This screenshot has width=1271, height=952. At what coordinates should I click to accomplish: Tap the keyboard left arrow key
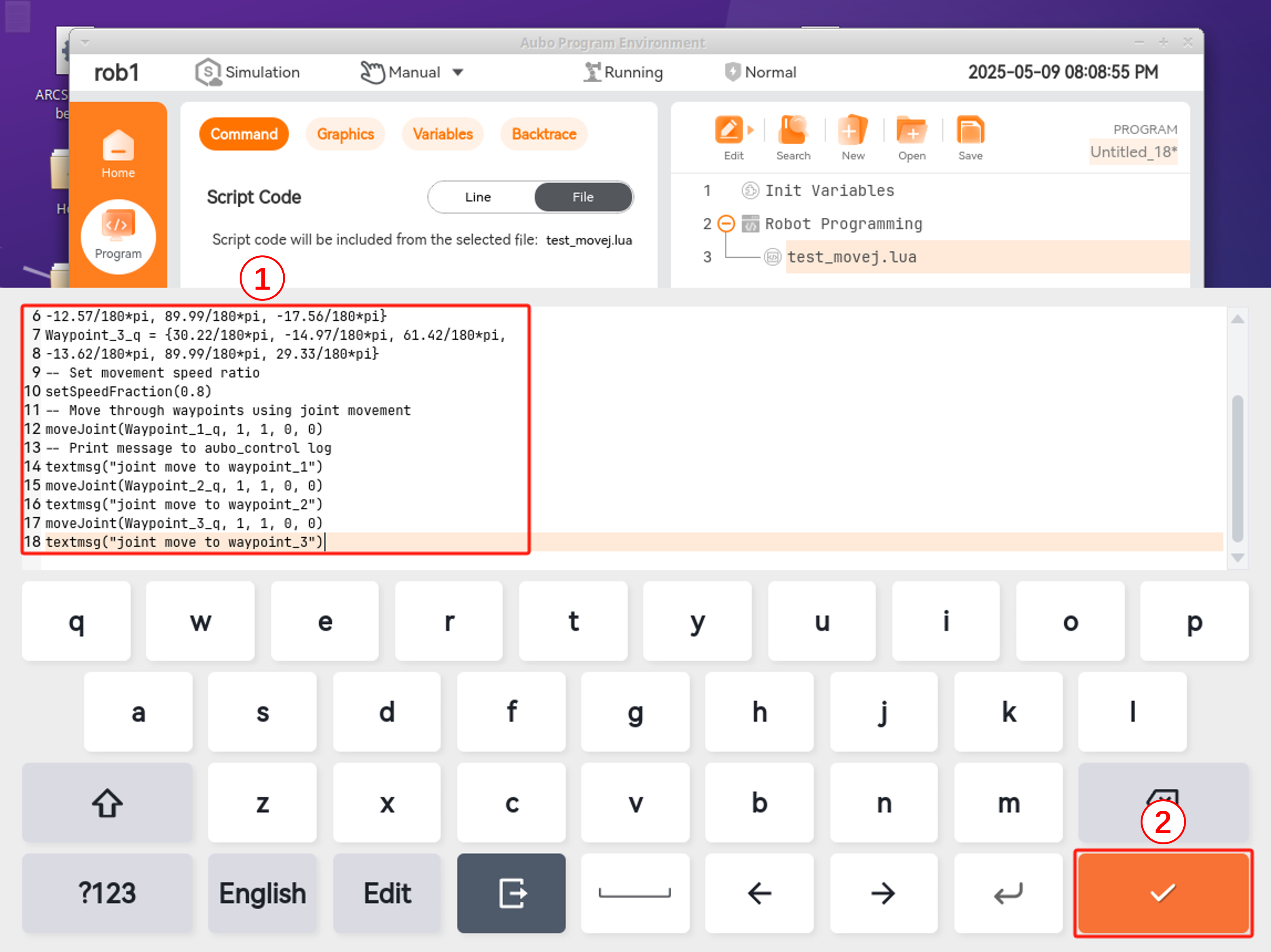tap(759, 893)
